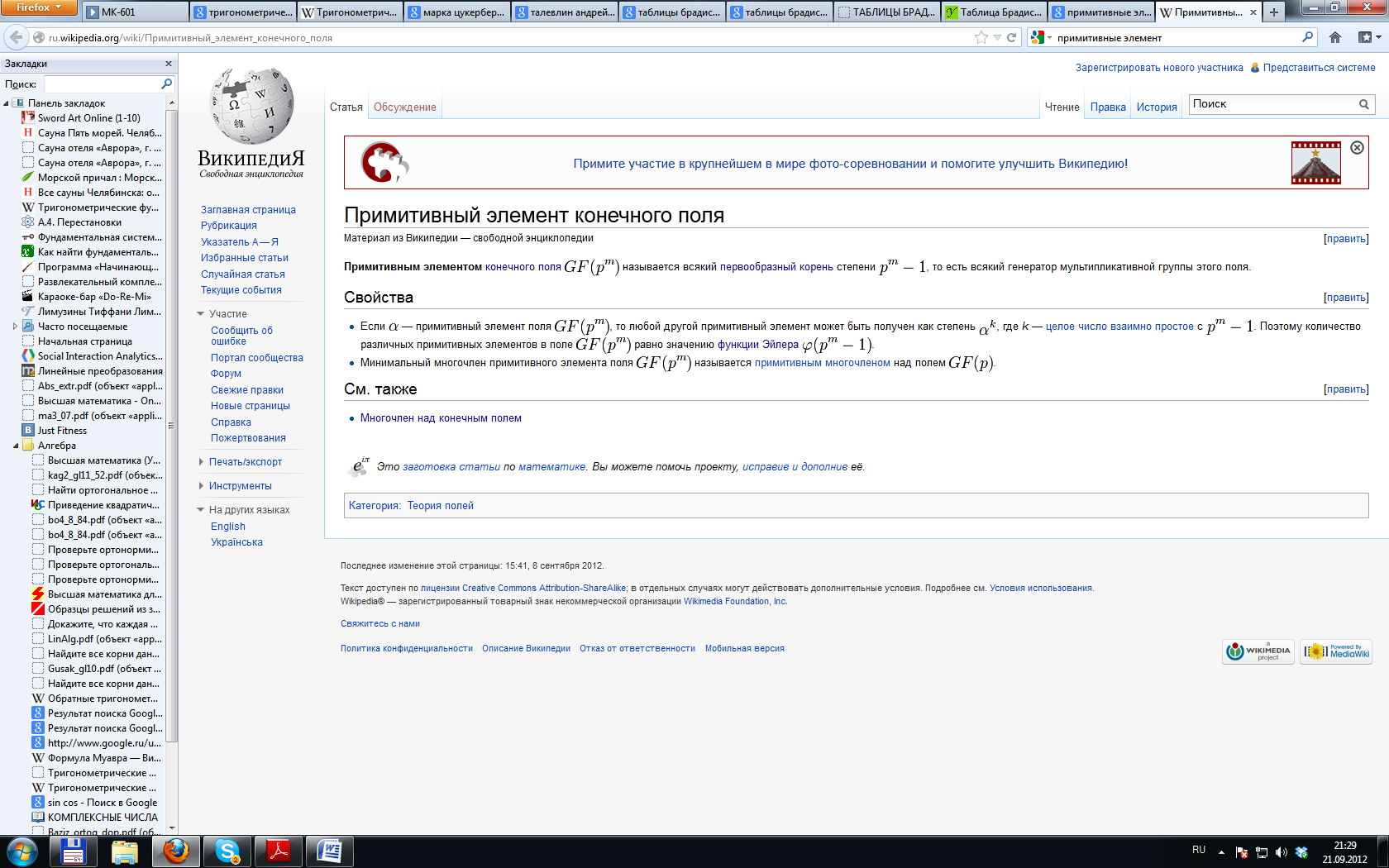Click the Wikipedia globe logo
The width and height of the screenshot is (1389, 868).
click(251, 107)
